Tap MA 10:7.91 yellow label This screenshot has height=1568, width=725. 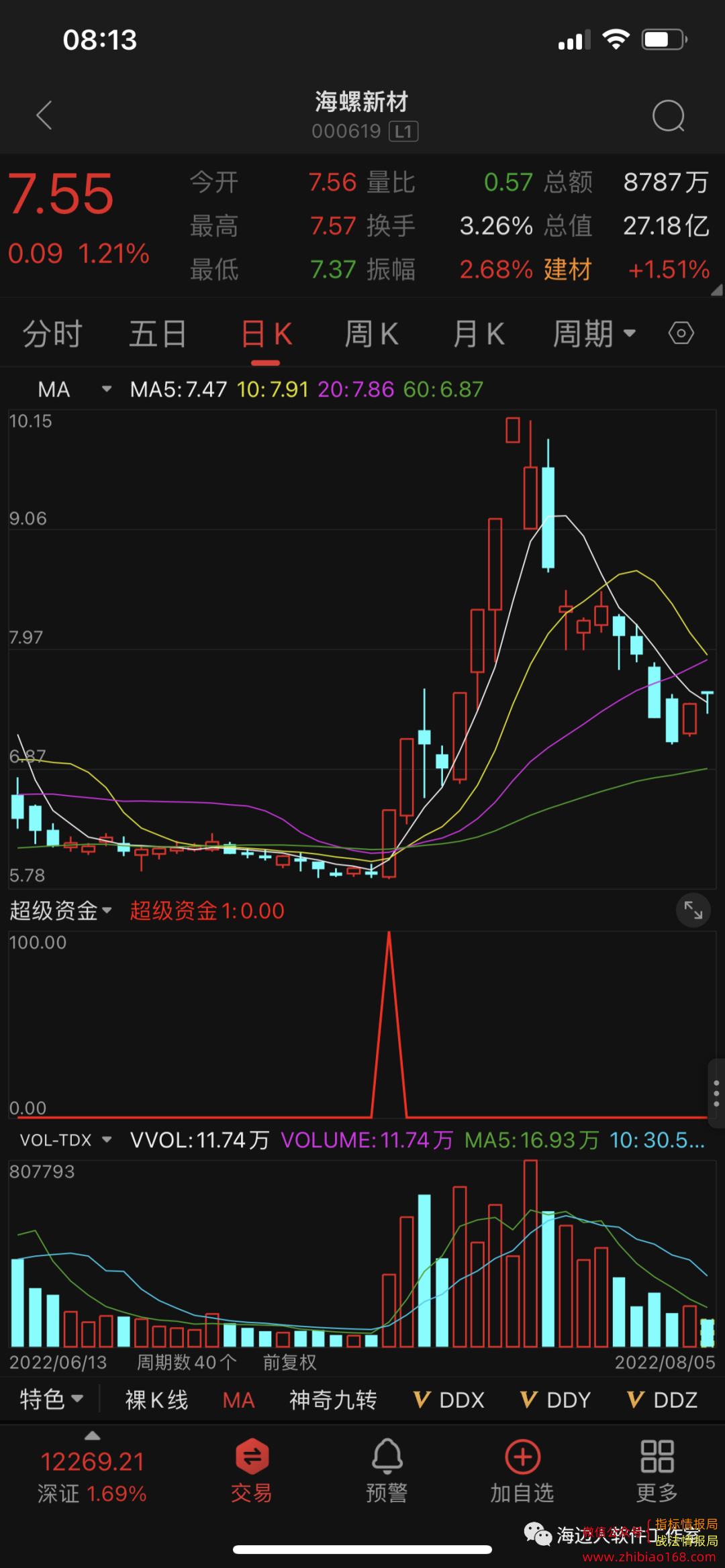click(273, 389)
